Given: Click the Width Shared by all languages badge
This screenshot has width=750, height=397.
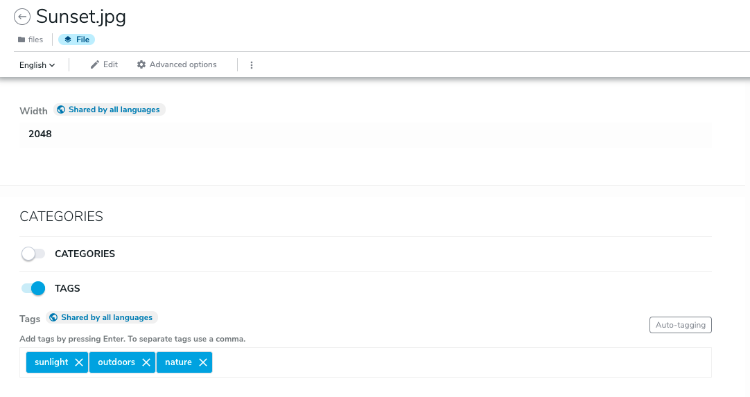Looking at the screenshot, I should (x=109, y=110).
